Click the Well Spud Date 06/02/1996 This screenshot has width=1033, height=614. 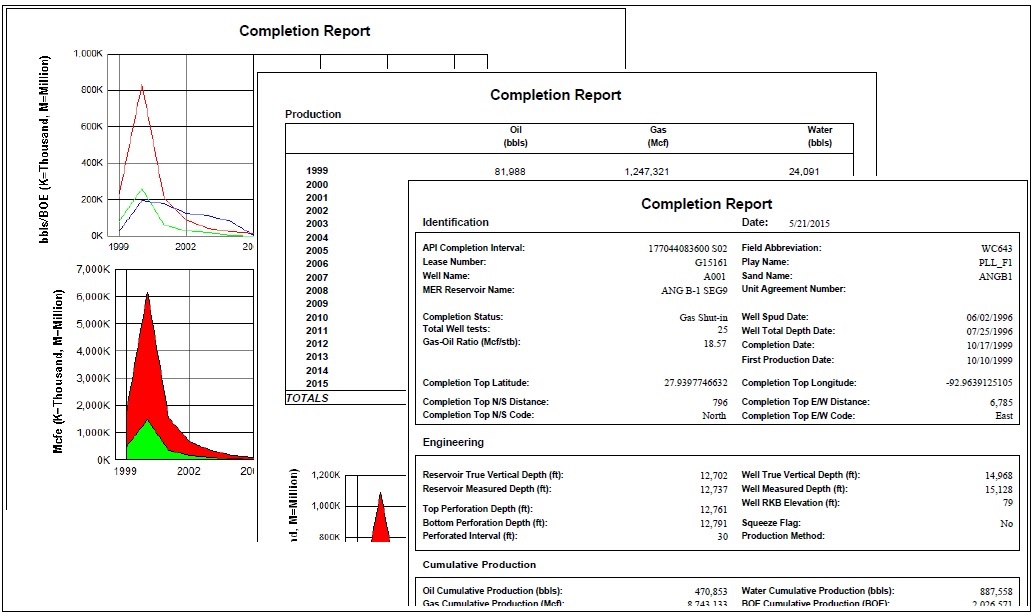(990, 318)
